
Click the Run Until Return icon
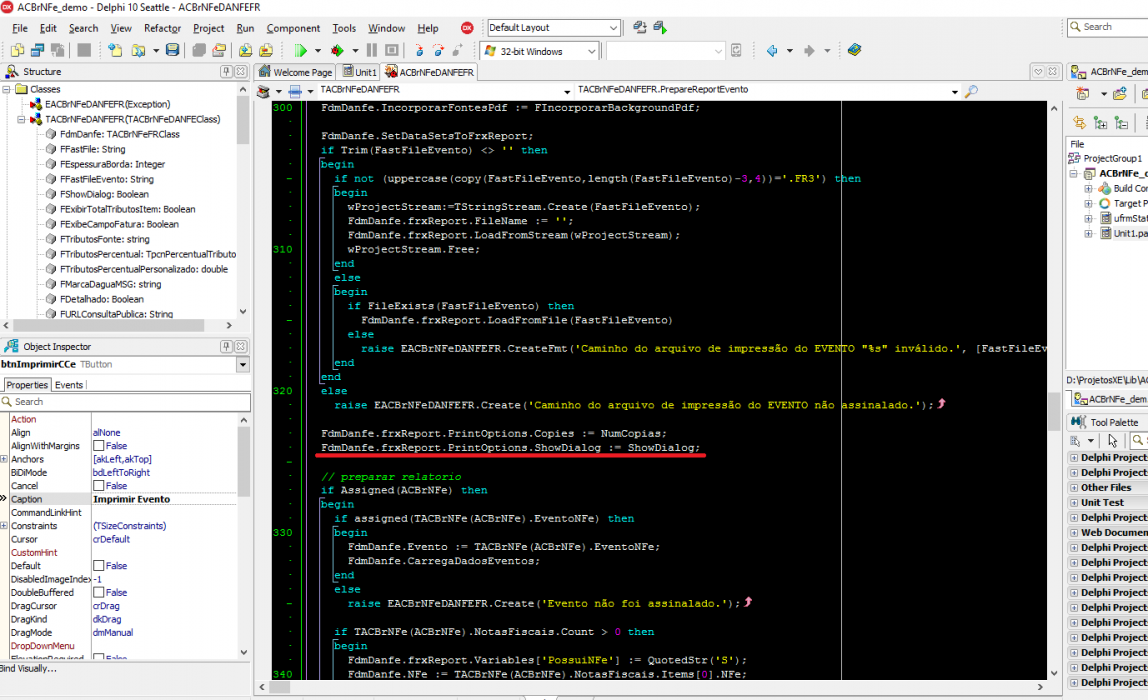point(457,51)
